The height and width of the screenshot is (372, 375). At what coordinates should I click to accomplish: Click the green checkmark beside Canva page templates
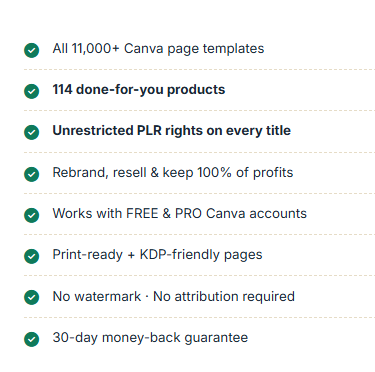pyautogui.click(x=32, y=50)
